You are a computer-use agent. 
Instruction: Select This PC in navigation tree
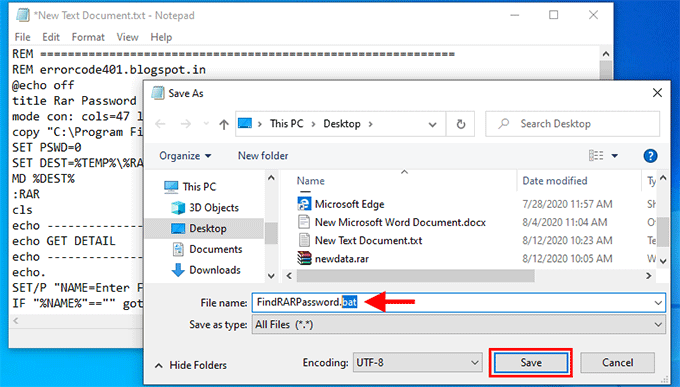(x=199, y=187)
